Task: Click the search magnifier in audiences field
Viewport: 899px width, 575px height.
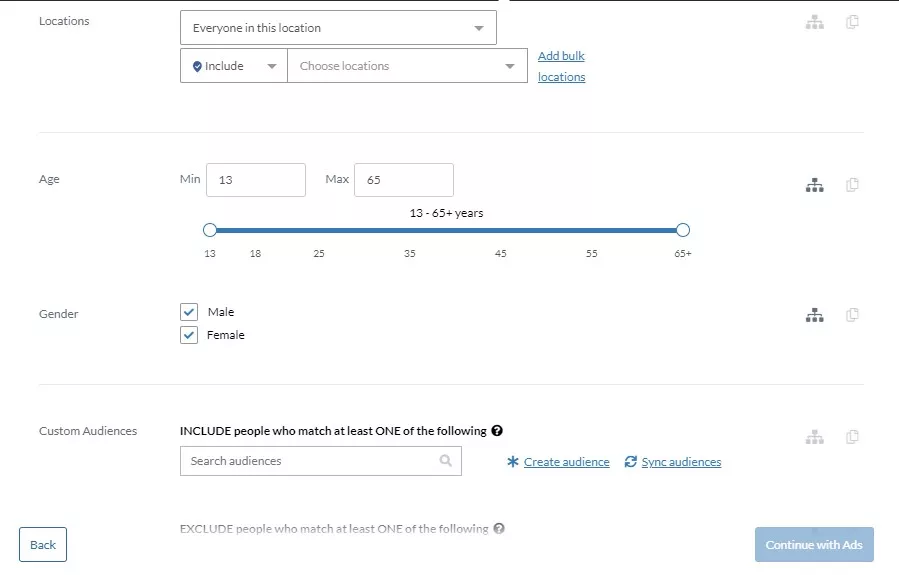Action: [x=445, y=460]
